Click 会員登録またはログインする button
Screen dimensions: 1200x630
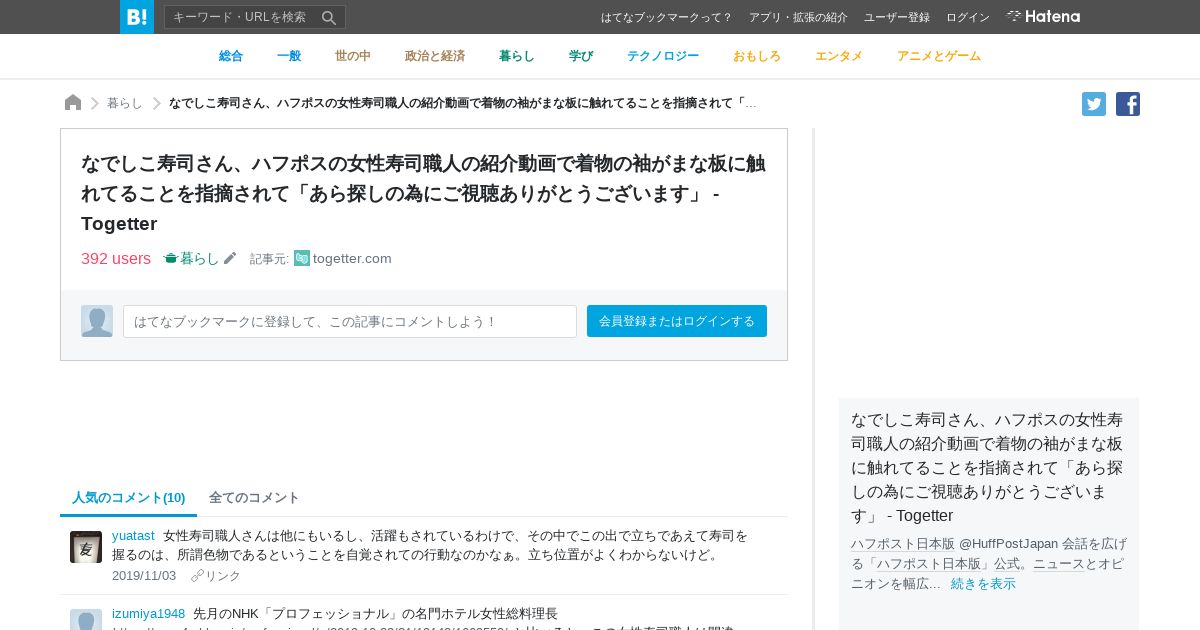point(677,321)
